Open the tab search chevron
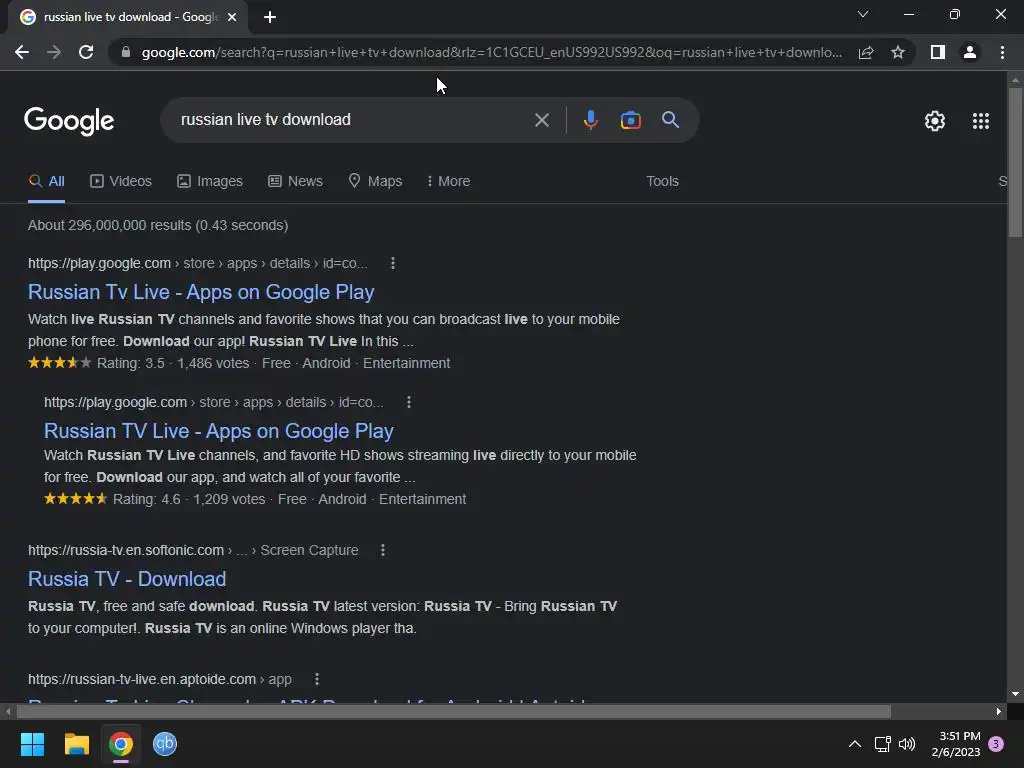This screenshot has width=1024, height=768. pos(863,14)
